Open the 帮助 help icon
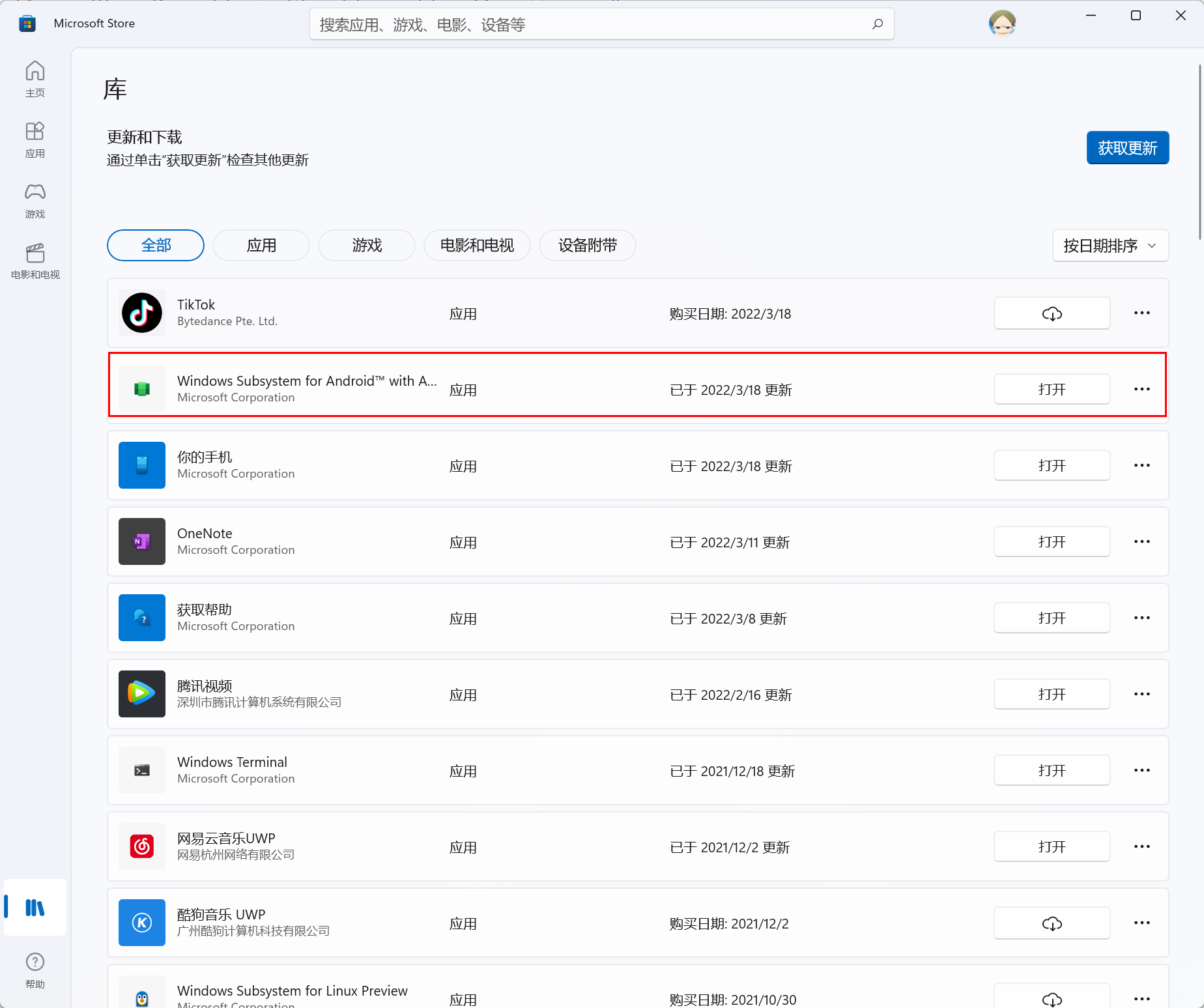 (35, 971)
